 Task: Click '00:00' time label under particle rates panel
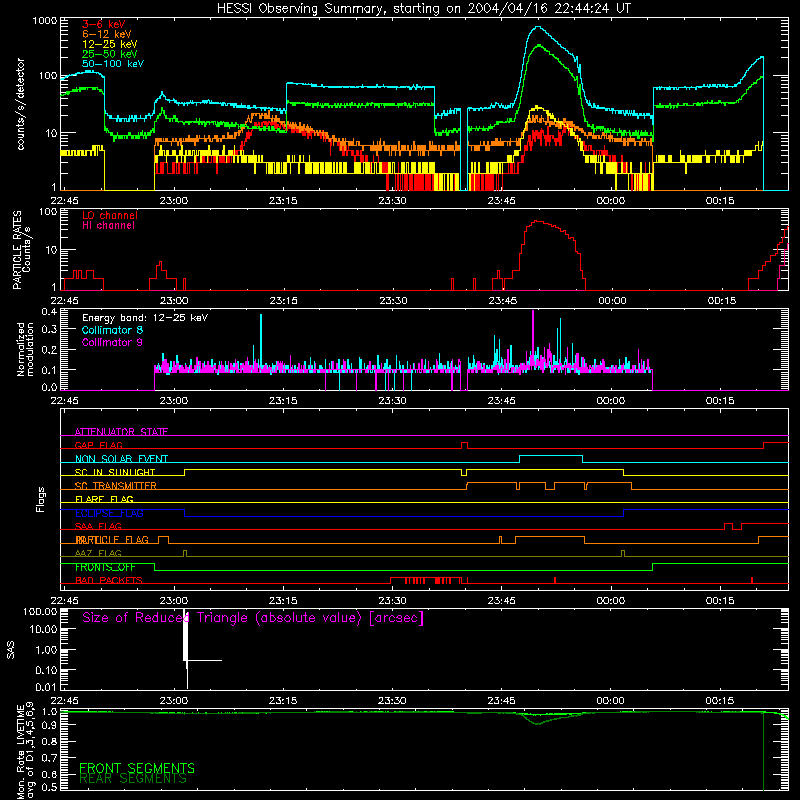(612, 301)
